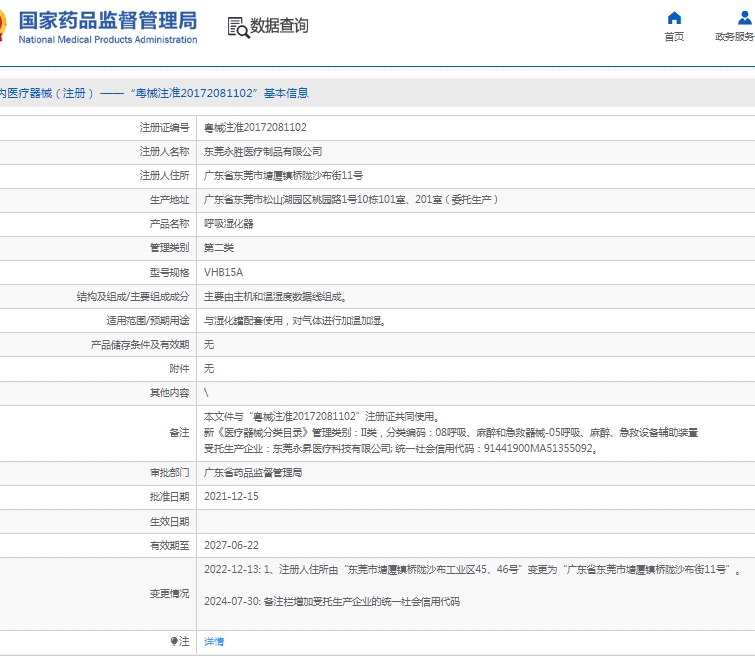Select approval date 2021-12-15
The width and height of the screenshot is (755, 661).
231,496
